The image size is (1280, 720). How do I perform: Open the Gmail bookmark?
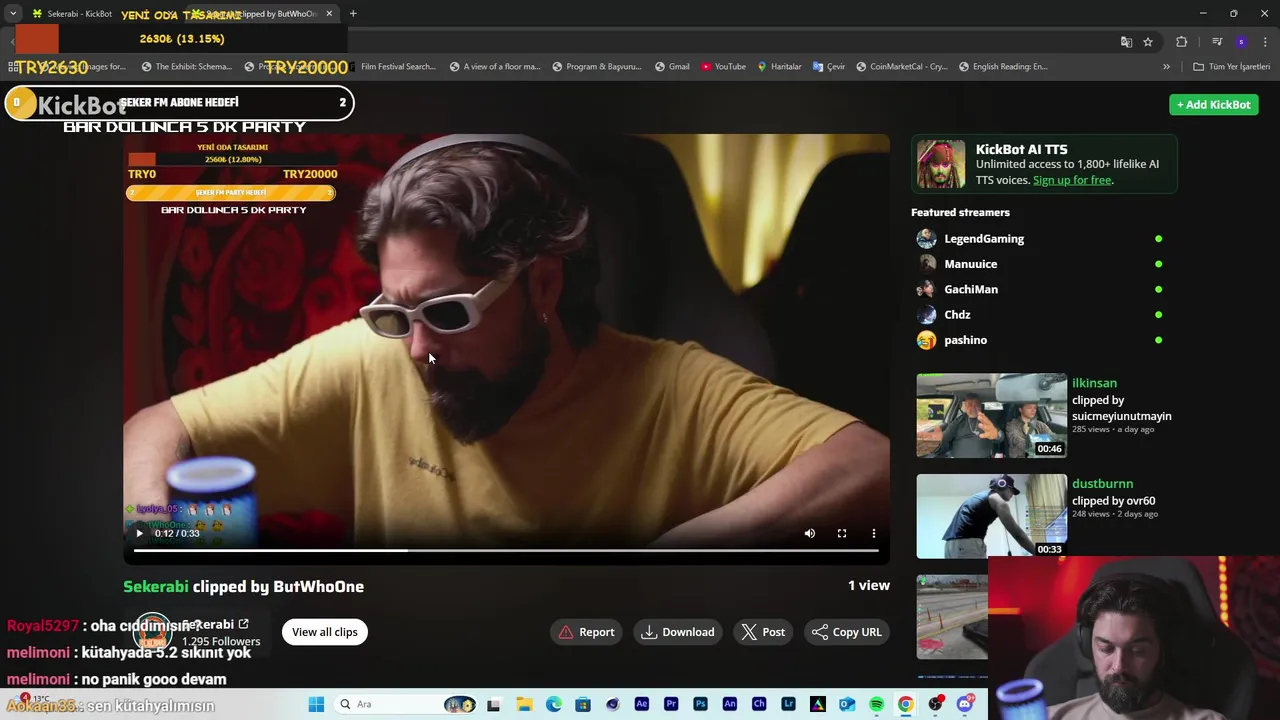672,67
